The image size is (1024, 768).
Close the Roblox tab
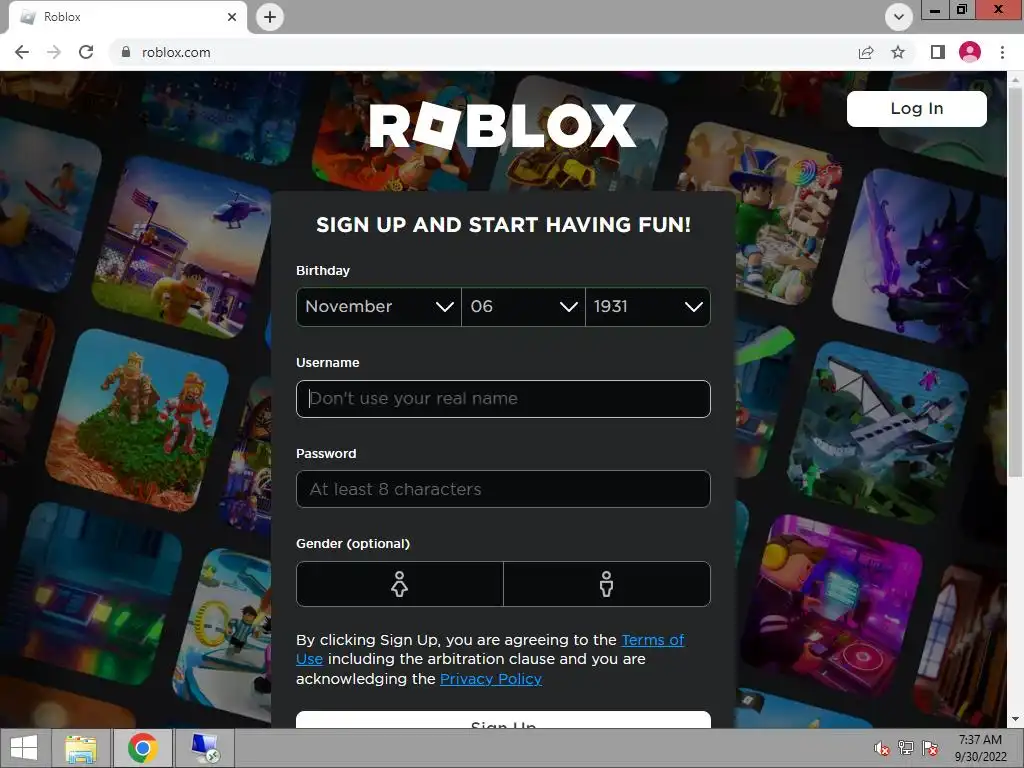point(232,17)
